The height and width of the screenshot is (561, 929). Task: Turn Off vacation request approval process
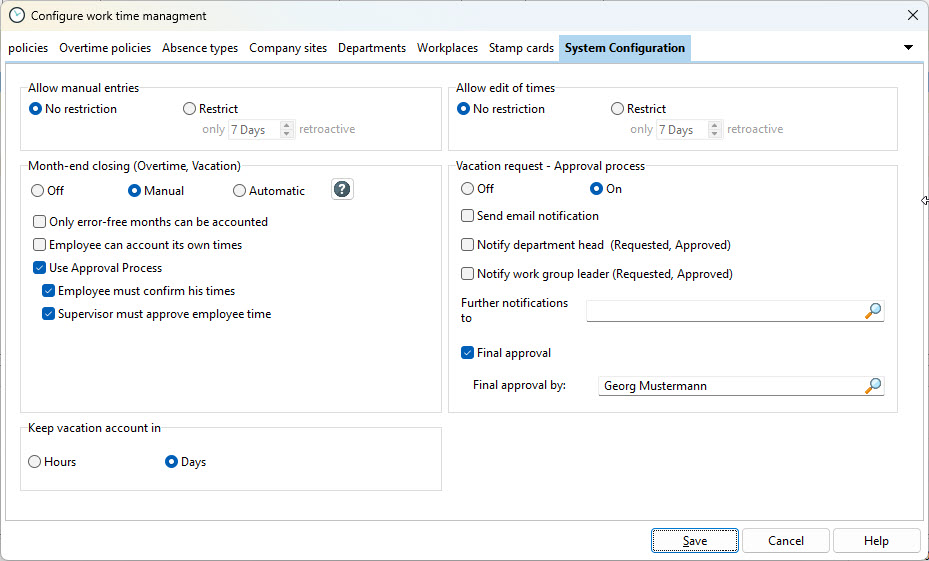pyautogui.click(x=468, y=189)
